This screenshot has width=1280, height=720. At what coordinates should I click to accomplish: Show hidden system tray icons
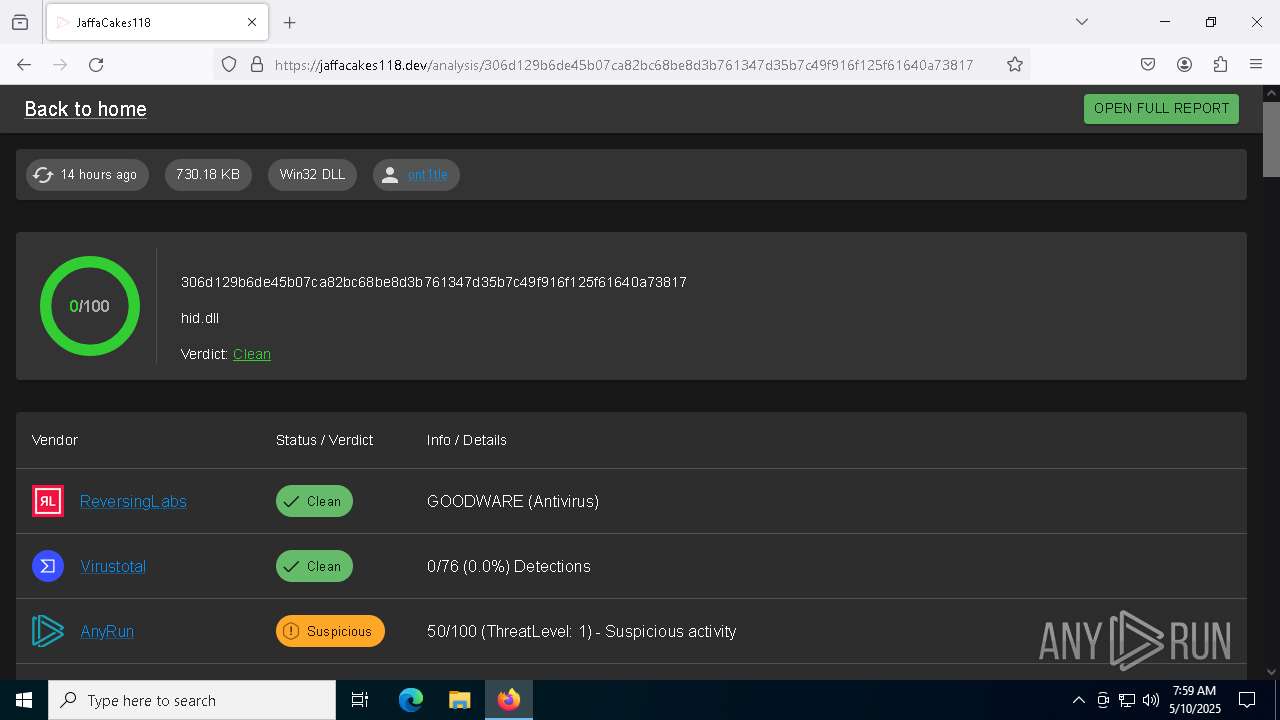pyautogui.click(x=1078, y=700)
